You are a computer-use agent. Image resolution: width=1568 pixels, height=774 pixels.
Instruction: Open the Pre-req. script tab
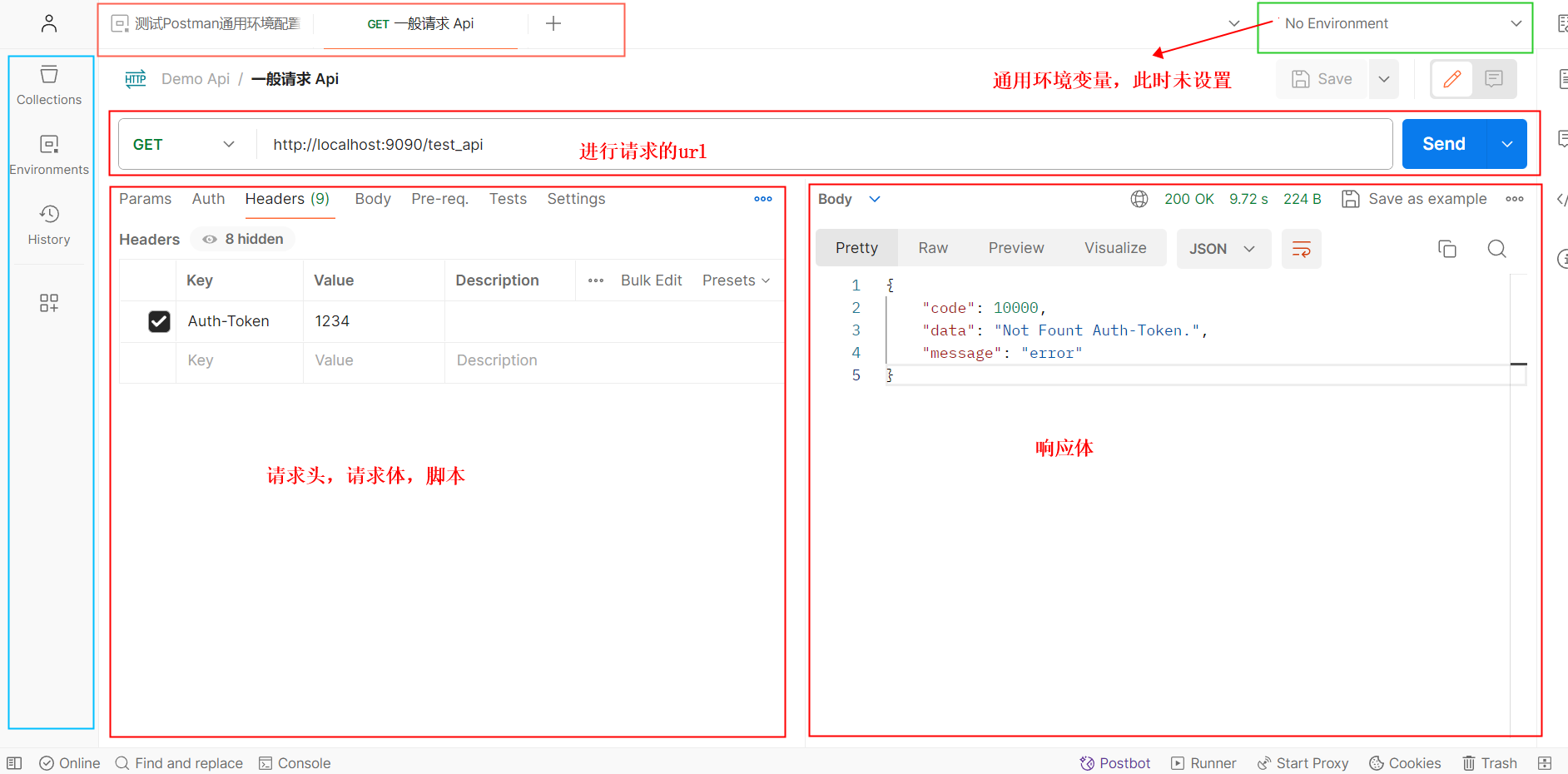tap(439, 199)
